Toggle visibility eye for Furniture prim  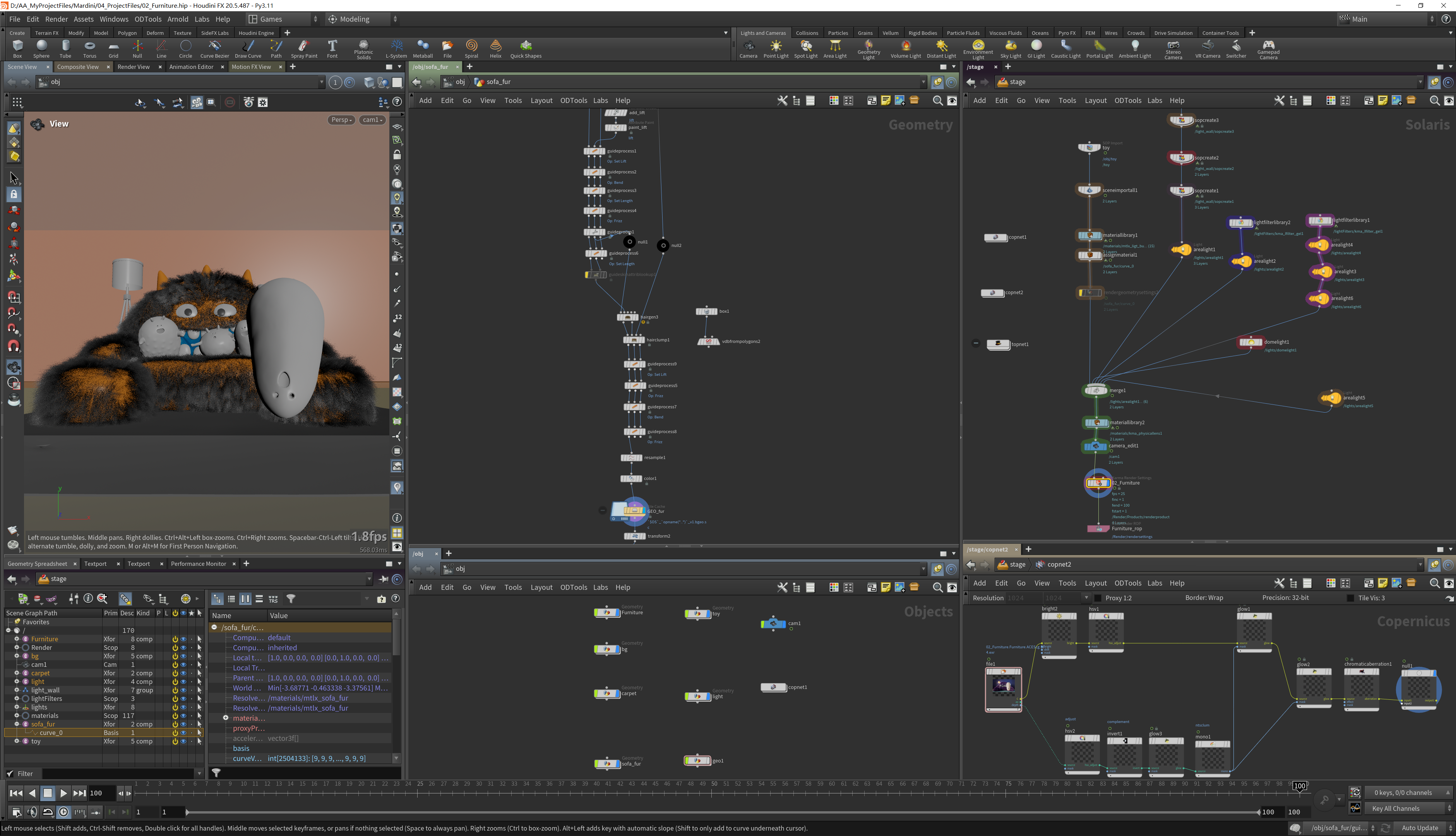pos(183,639)
